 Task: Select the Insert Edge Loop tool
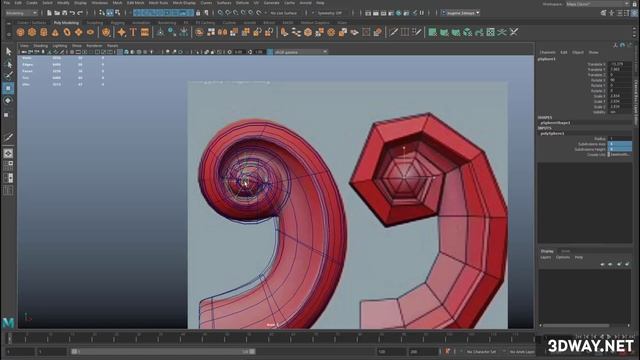404,32
